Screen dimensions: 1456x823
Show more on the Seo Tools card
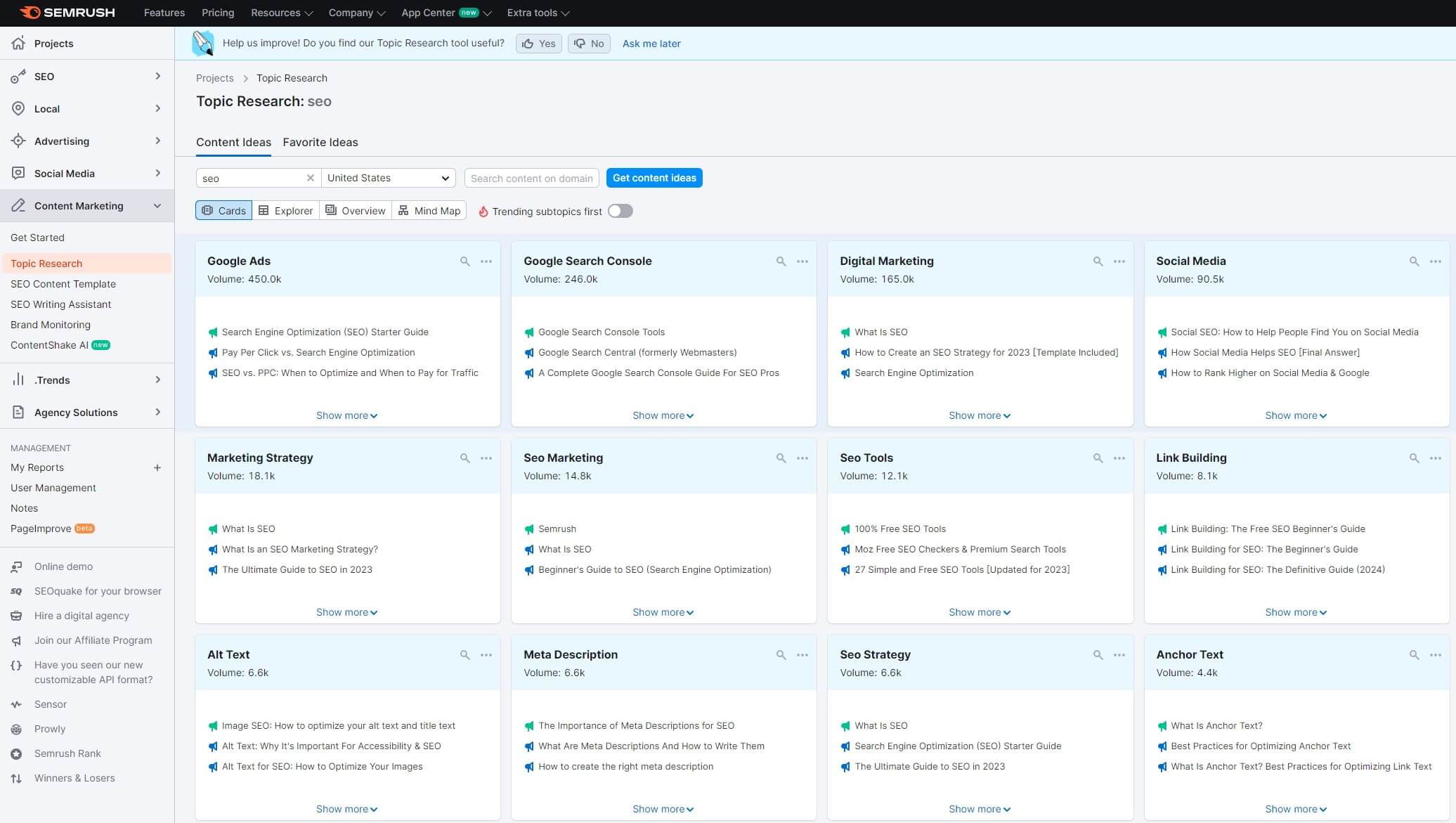[x=980, y=612]
